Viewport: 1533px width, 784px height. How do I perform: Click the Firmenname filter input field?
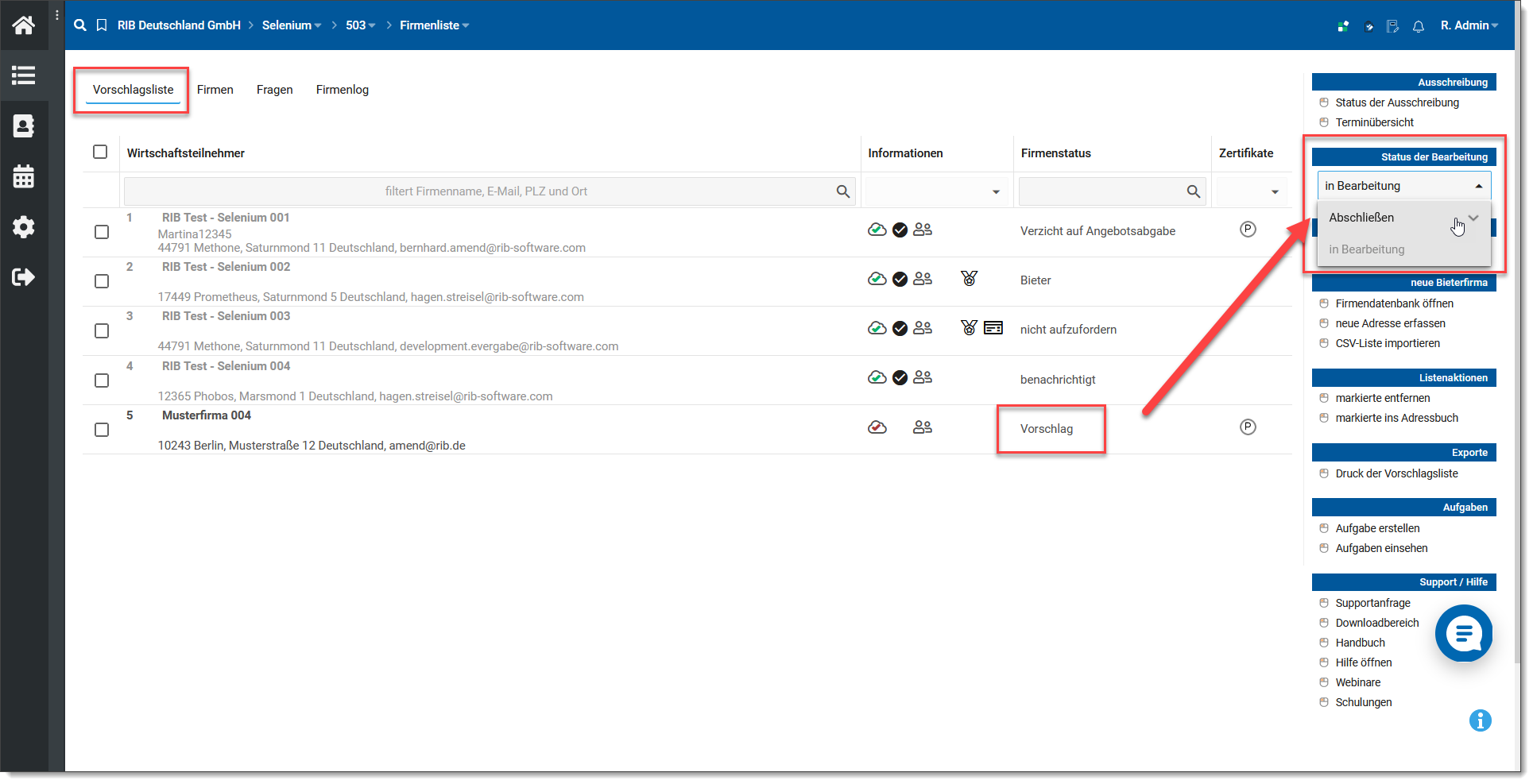490,191
